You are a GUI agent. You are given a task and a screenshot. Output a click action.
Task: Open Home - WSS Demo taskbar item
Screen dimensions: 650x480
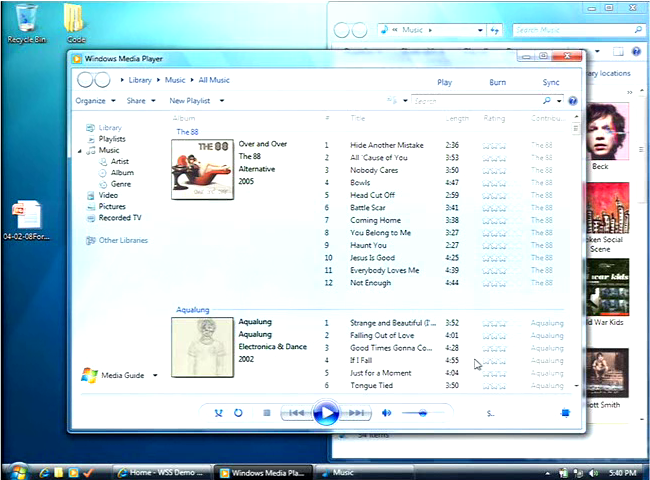point(162,473)
